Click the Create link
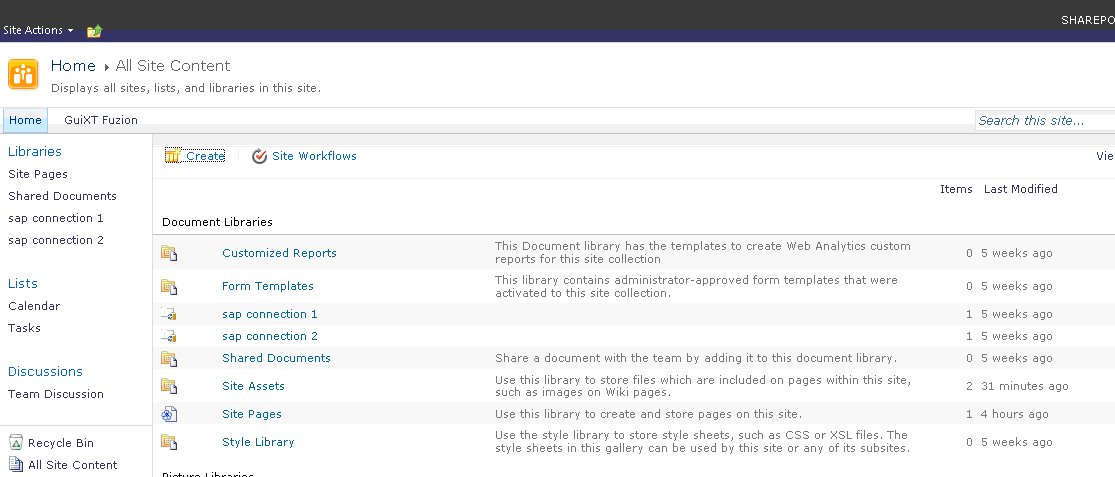 pos(206,156)
